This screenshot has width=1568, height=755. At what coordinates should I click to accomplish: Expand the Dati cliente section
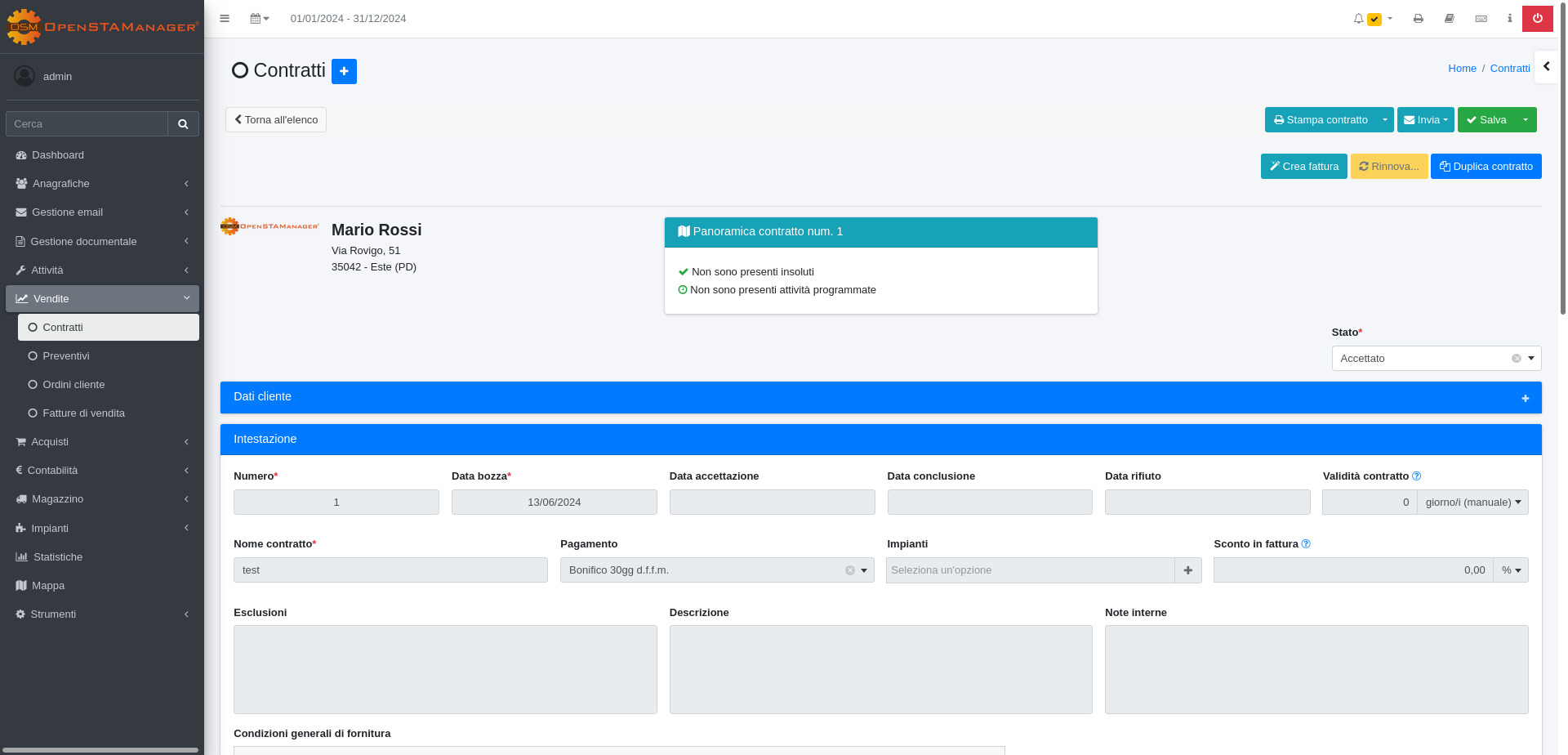coord(1525,398)
